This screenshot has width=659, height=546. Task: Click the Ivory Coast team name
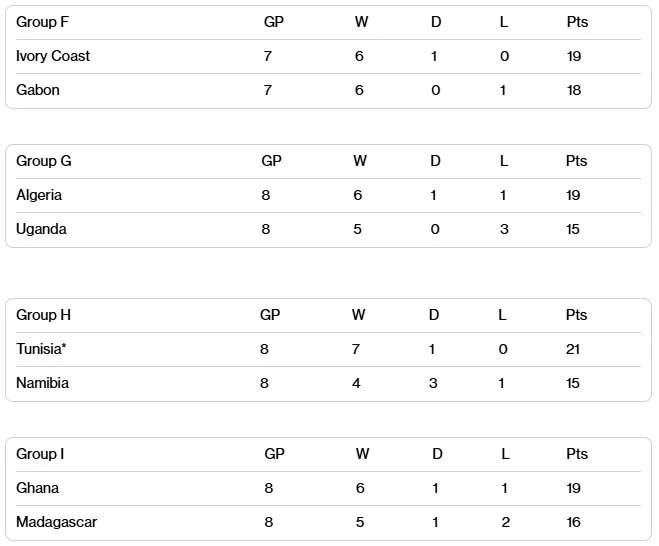[x=53, y=56]
